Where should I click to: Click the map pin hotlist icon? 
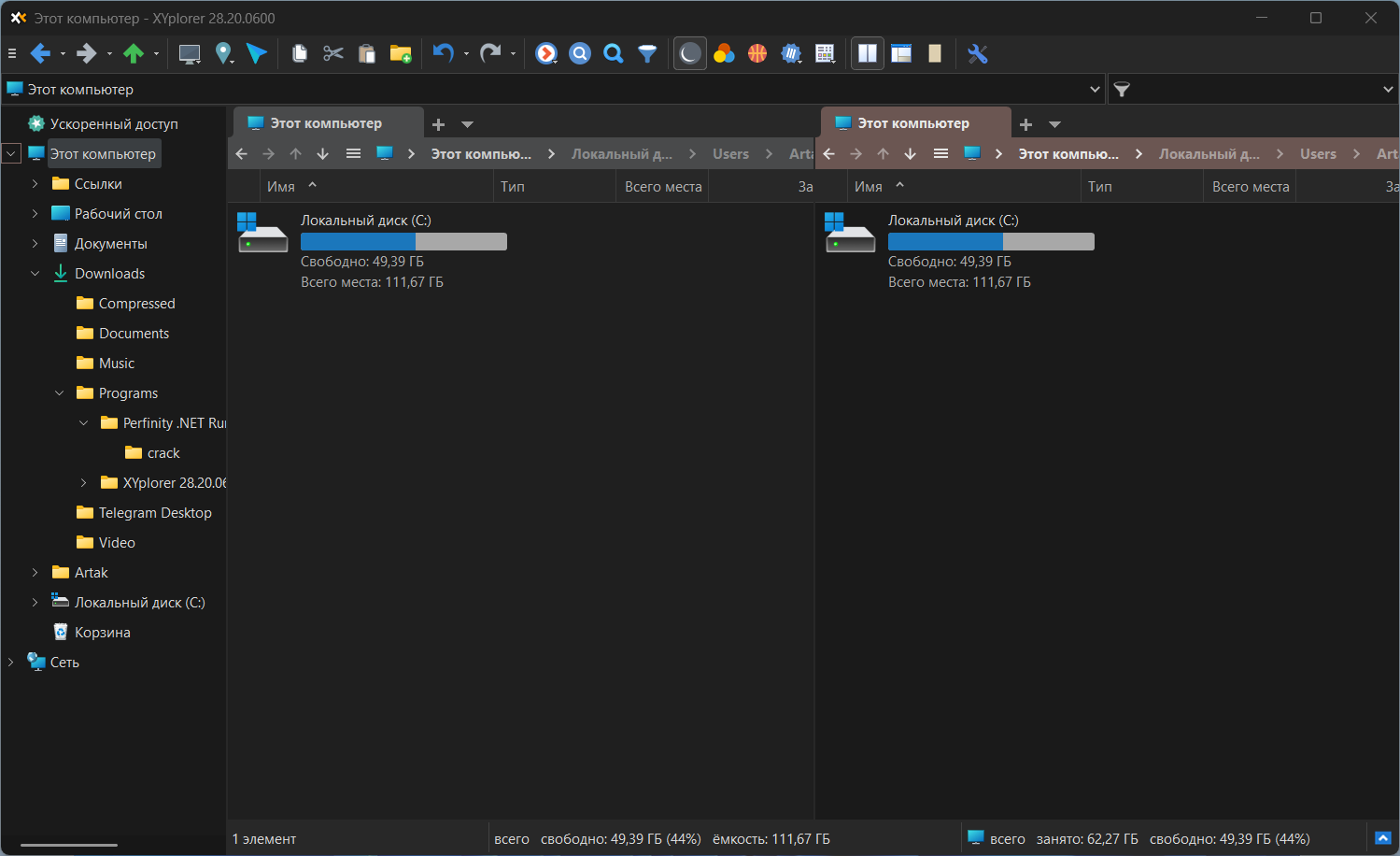coord(223,53)
